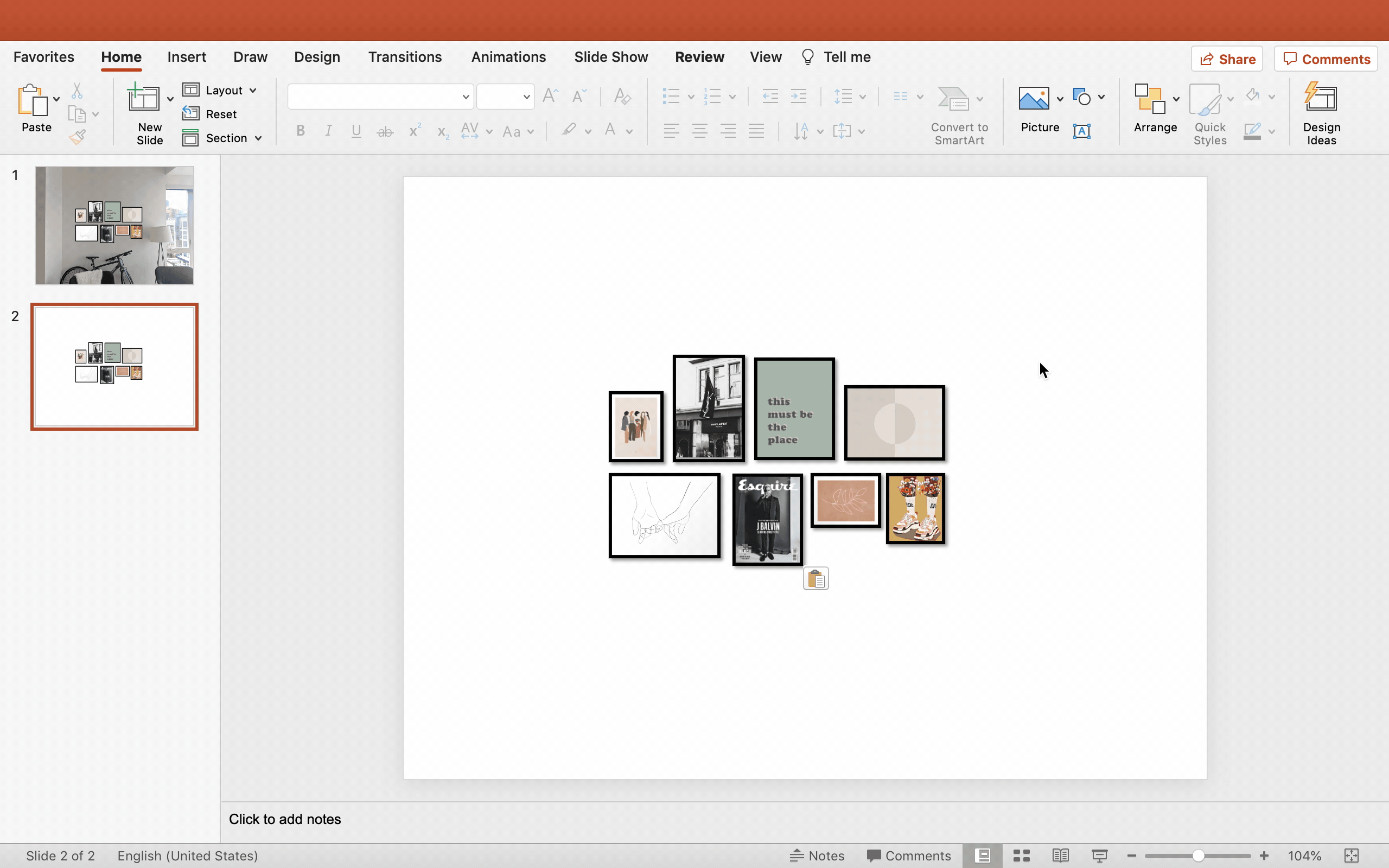Select slide 1 thumbnail
Screen dimensions: 1389x868
tap(114, 226)
